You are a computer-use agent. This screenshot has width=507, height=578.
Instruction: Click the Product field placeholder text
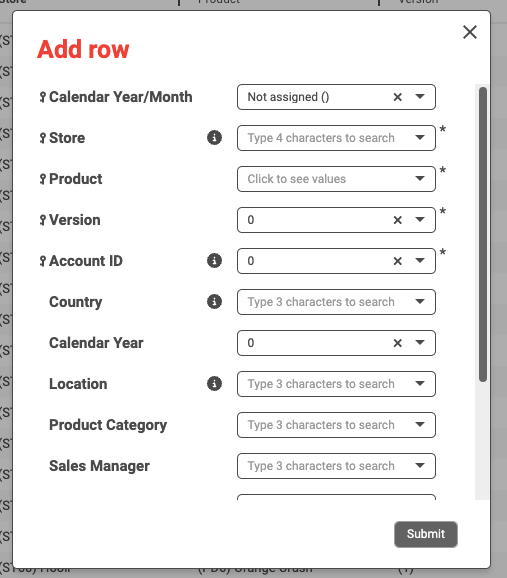pos(296,179)
